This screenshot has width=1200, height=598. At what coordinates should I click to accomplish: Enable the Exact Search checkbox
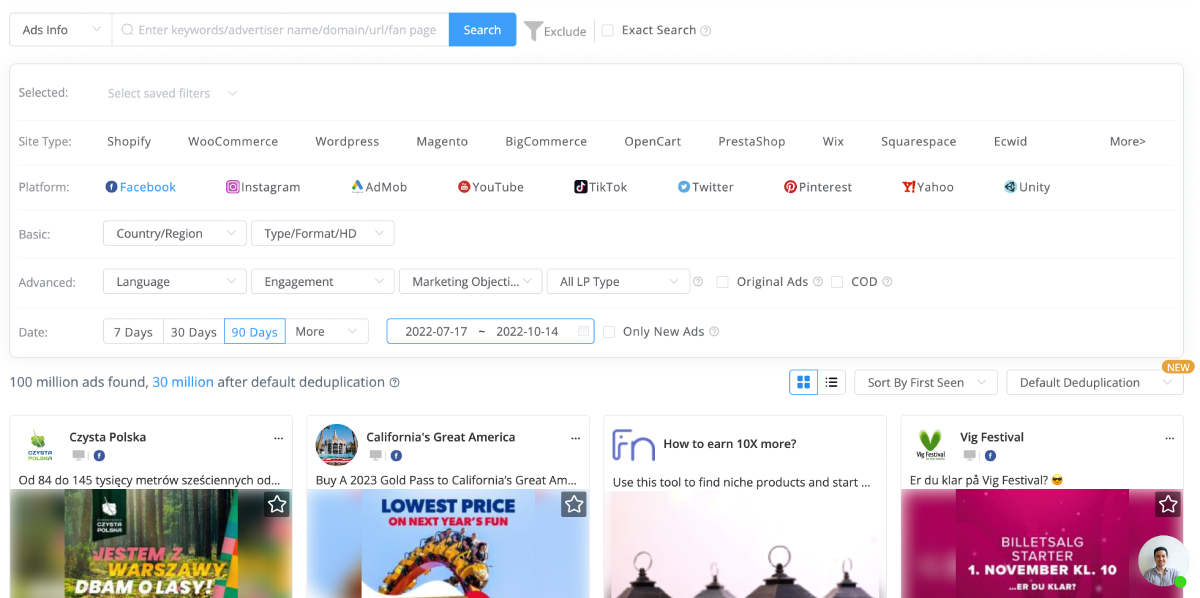pyautogui.click(x=608, y=30)
